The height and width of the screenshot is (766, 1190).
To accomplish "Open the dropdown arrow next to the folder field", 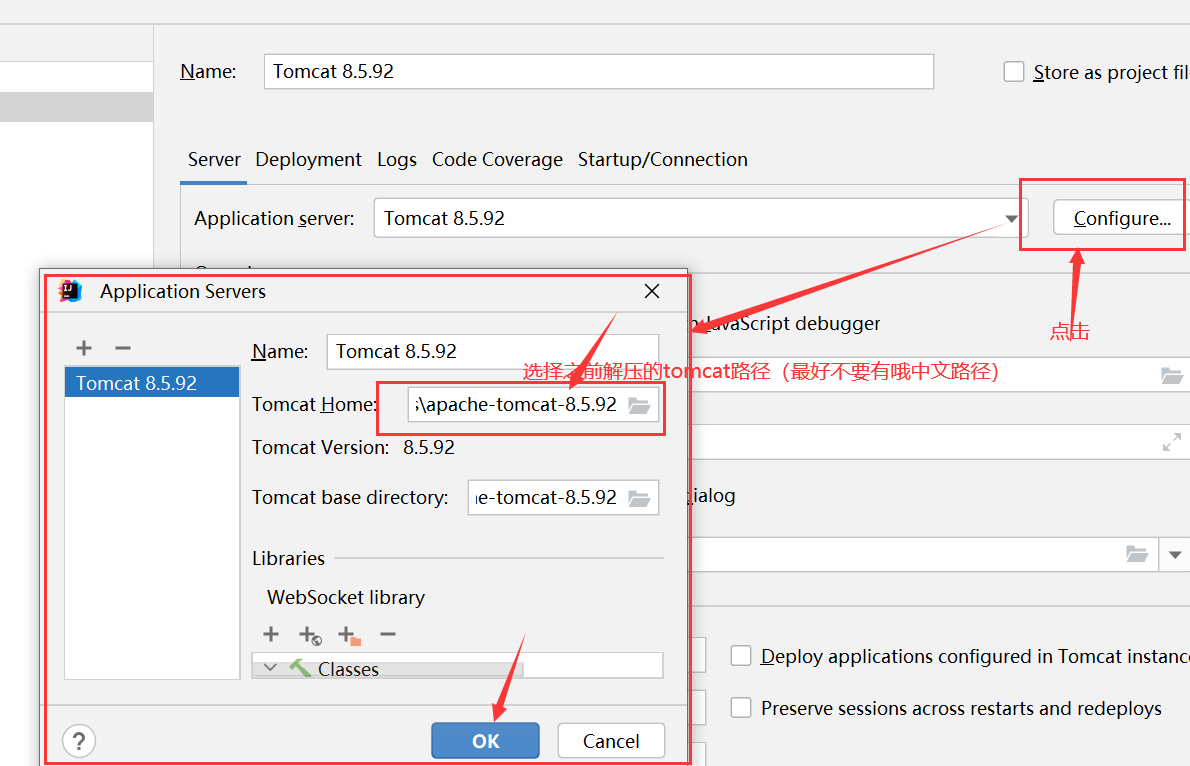I will point(1175,555).
